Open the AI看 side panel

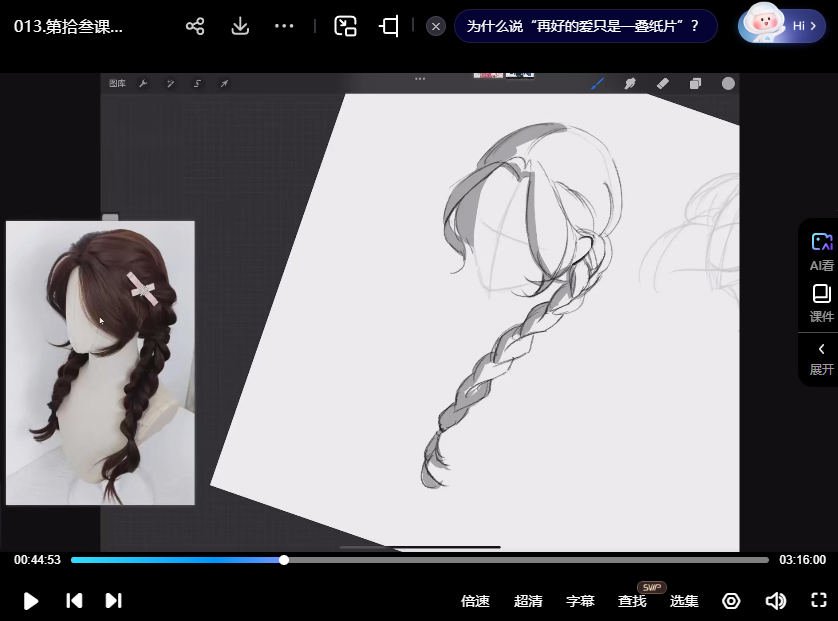coord(821,252)
